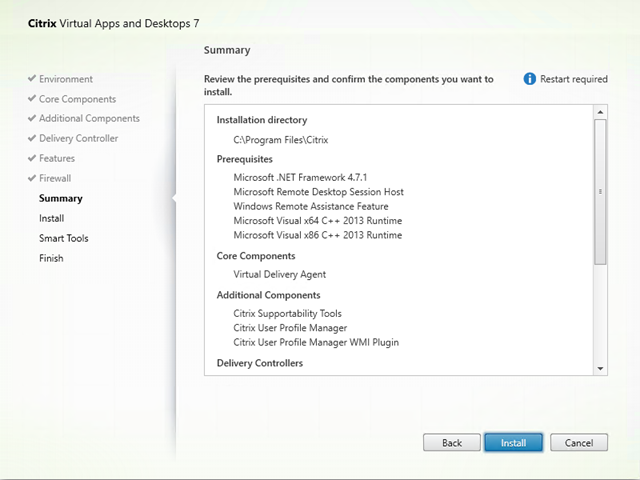Cancel the installation wizard
Viewport: 640px width, 480px height.
(x=579, y=442)
